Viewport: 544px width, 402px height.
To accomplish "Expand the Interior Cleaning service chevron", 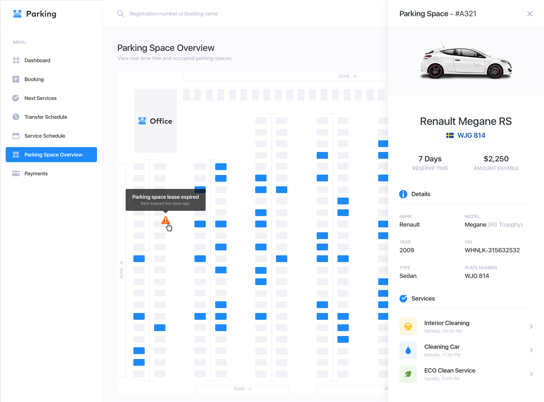I will pos(531,326).
